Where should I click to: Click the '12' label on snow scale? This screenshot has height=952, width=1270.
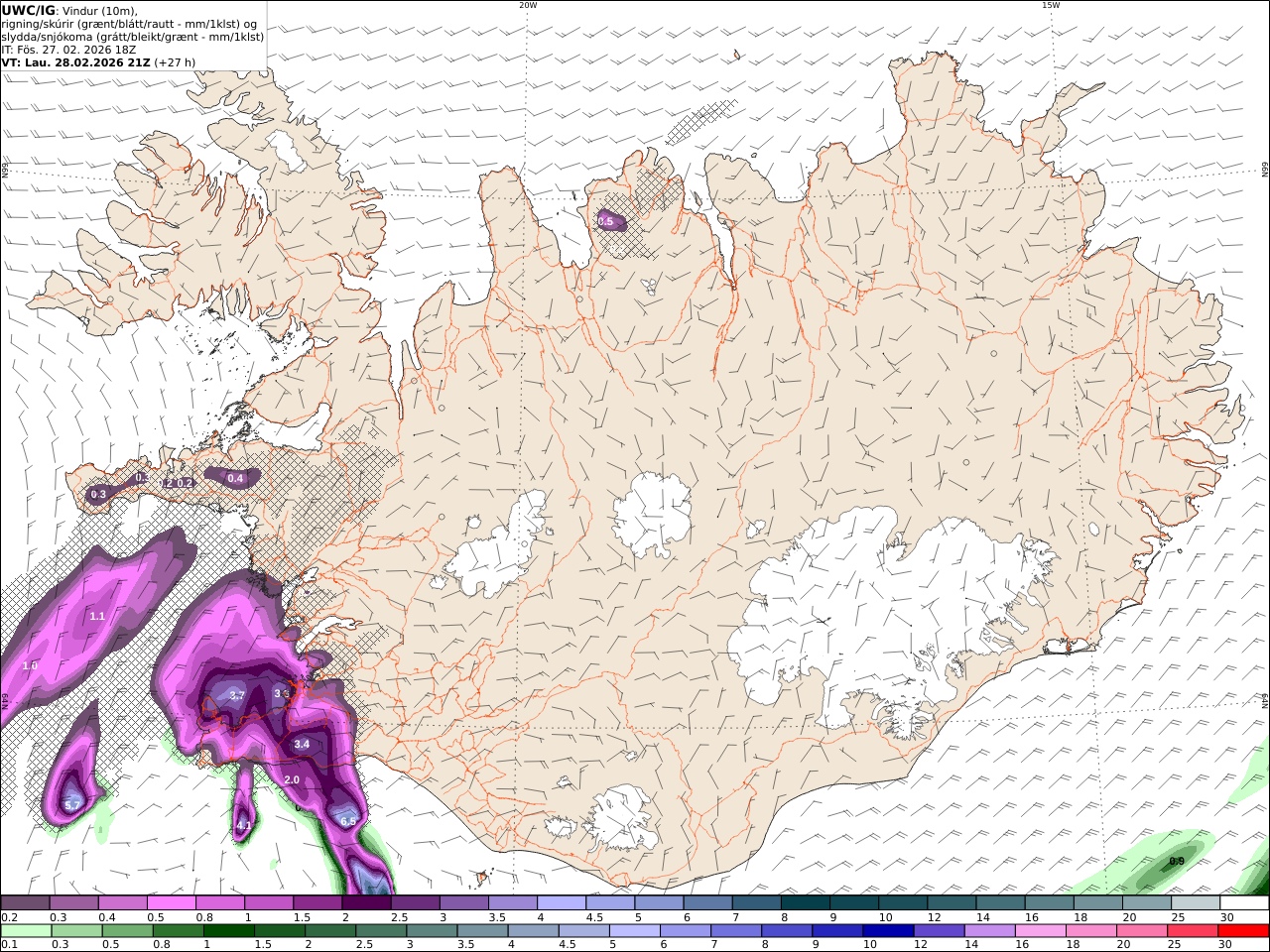pyautogui.click(x=934, y=917)
